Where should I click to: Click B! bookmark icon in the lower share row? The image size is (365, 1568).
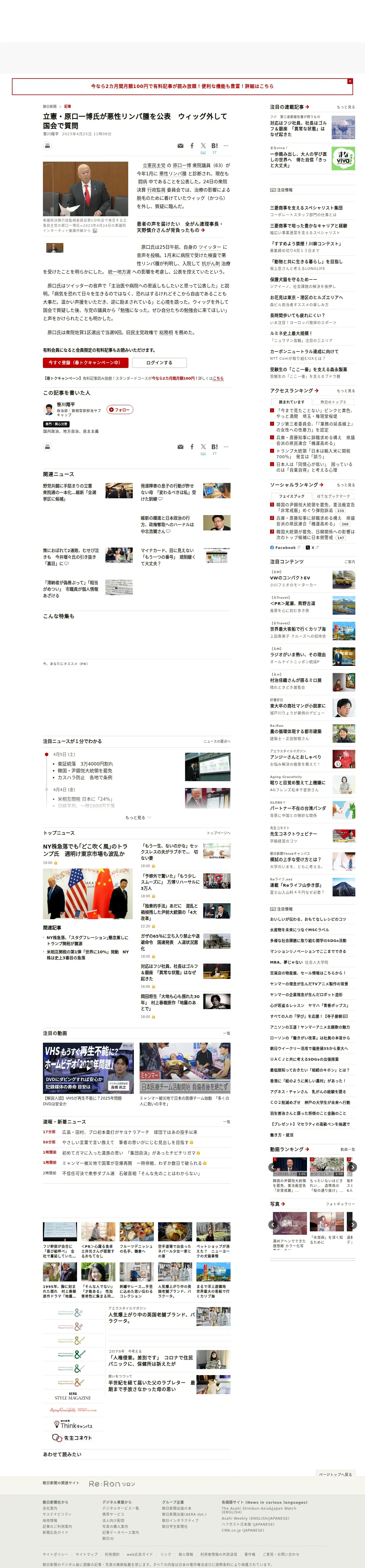pos(214,447)
